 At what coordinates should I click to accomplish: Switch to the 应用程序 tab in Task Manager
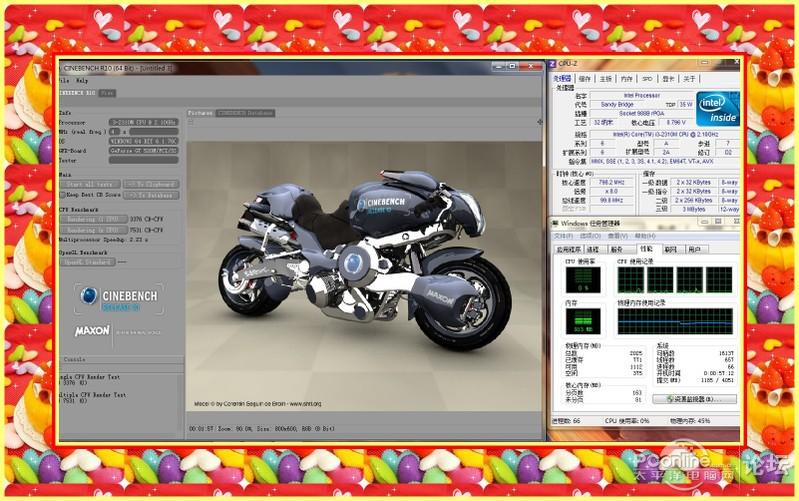[x=569, y=250]
